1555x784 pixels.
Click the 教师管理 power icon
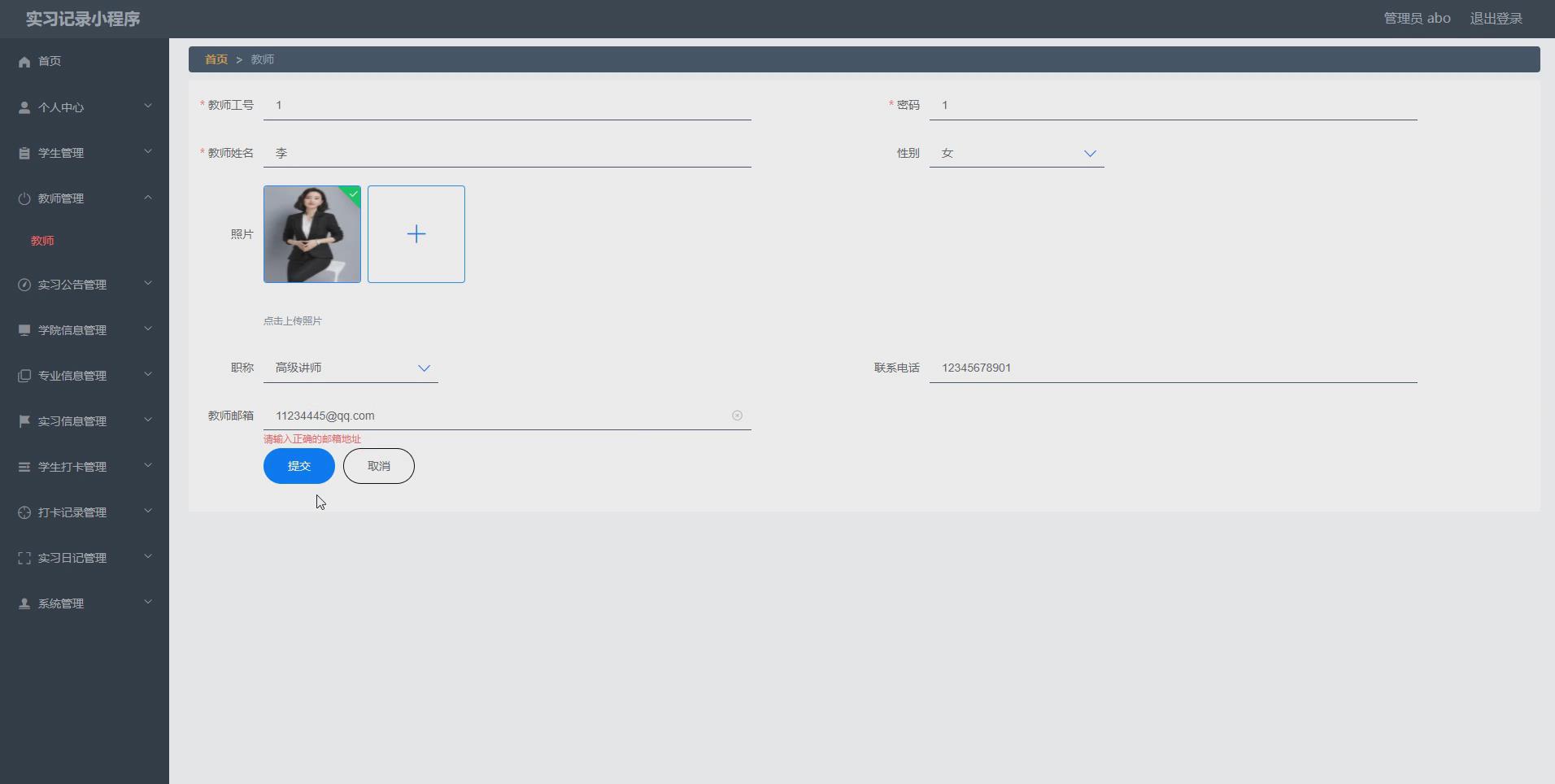tap(23, 198)
